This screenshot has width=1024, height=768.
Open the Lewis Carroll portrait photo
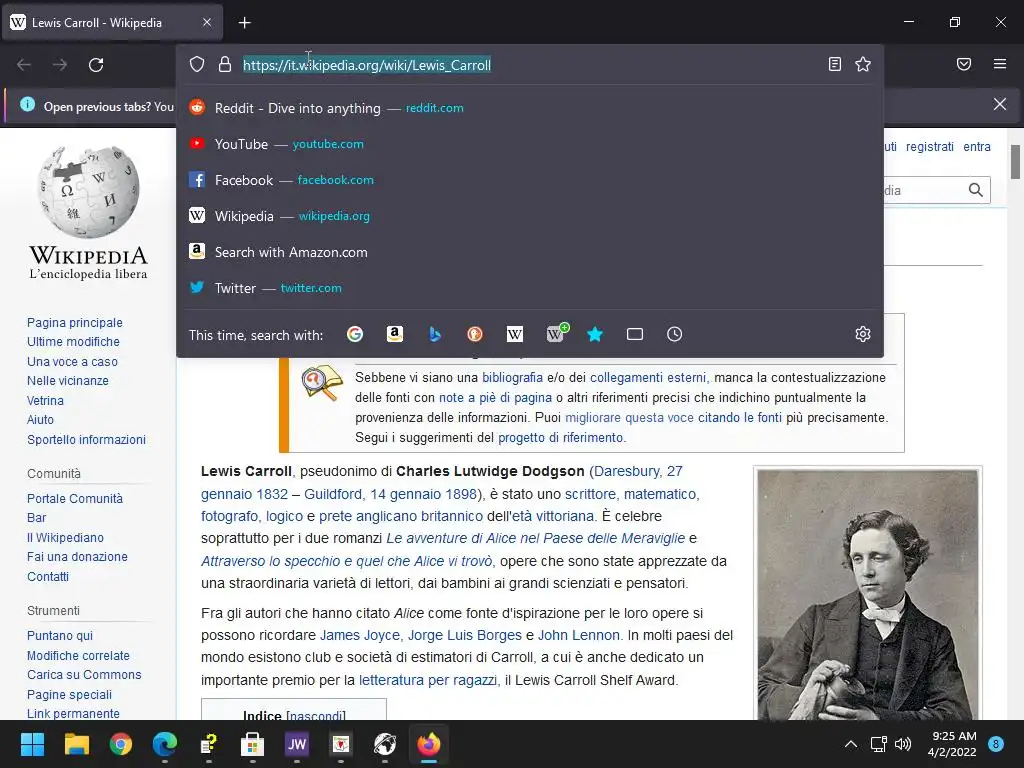pos(867,594)
